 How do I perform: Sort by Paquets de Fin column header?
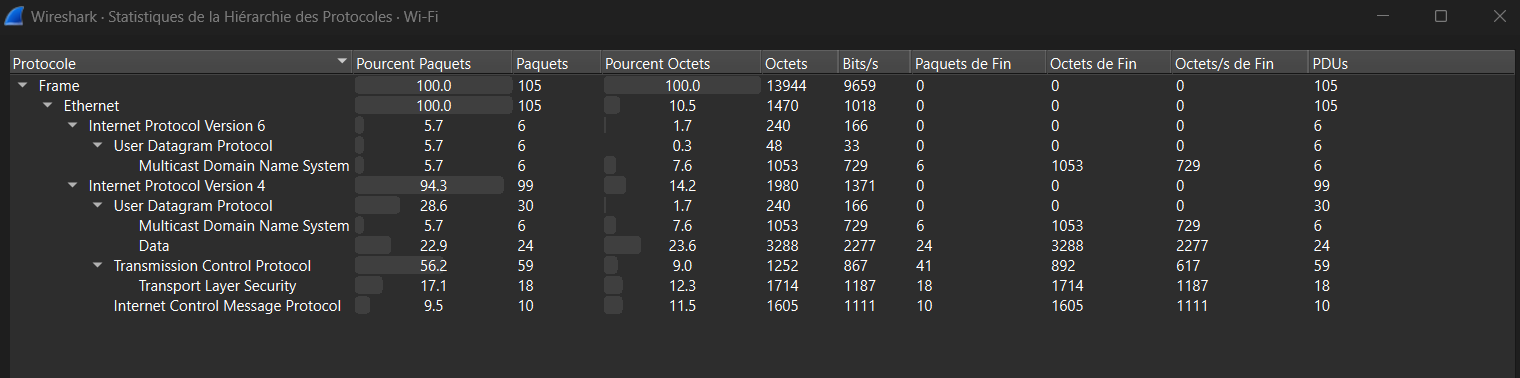point(978,63)
